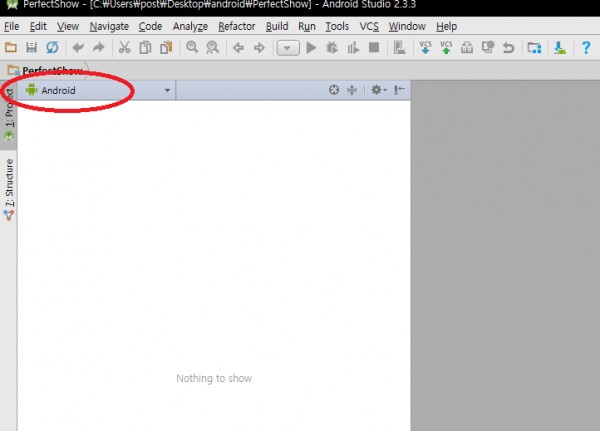Click the Show History icon
The height and width of the screenshot is (431, 600).
[488, 47]
